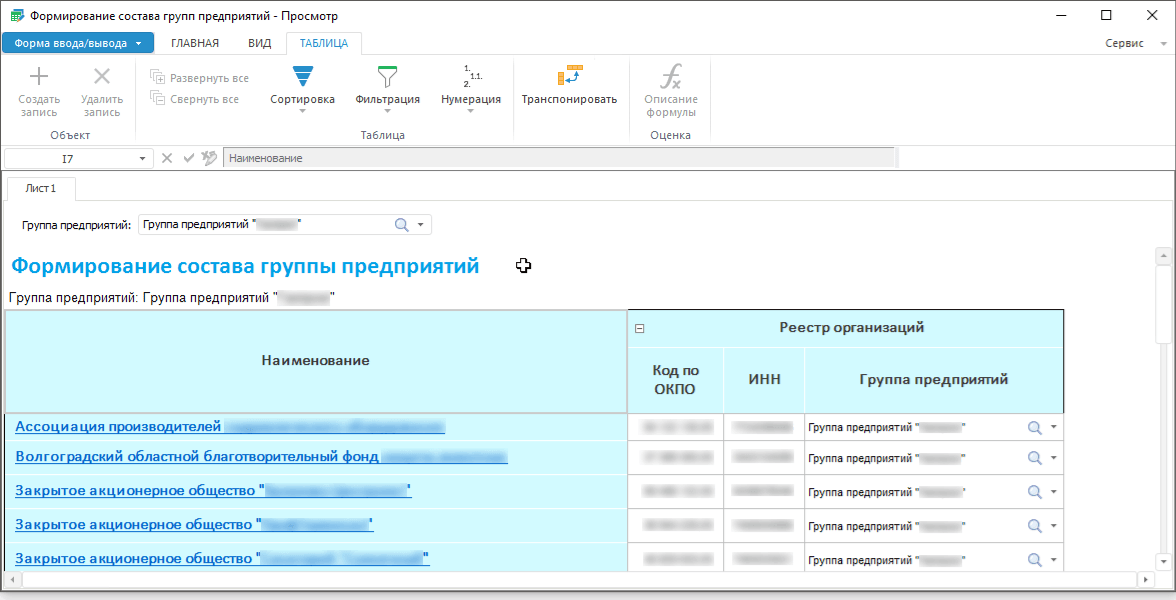
Task: Click the Развернуть все button
Action: (x=200, y=78)
